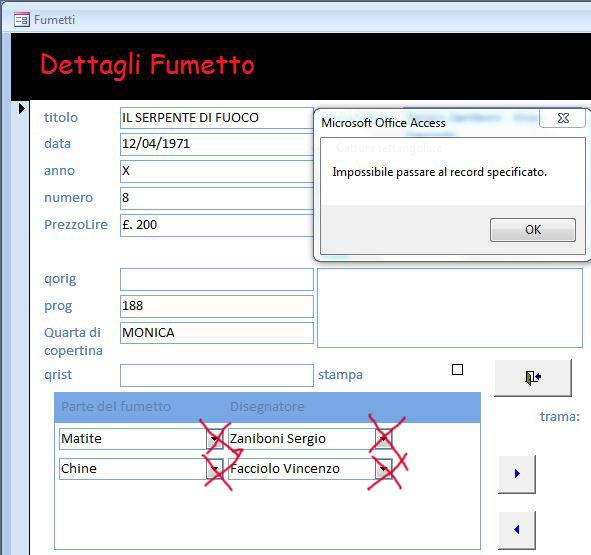Tick the stampa checkbox
This screenshot has width=591, height=555.
[x=457, y=369]
